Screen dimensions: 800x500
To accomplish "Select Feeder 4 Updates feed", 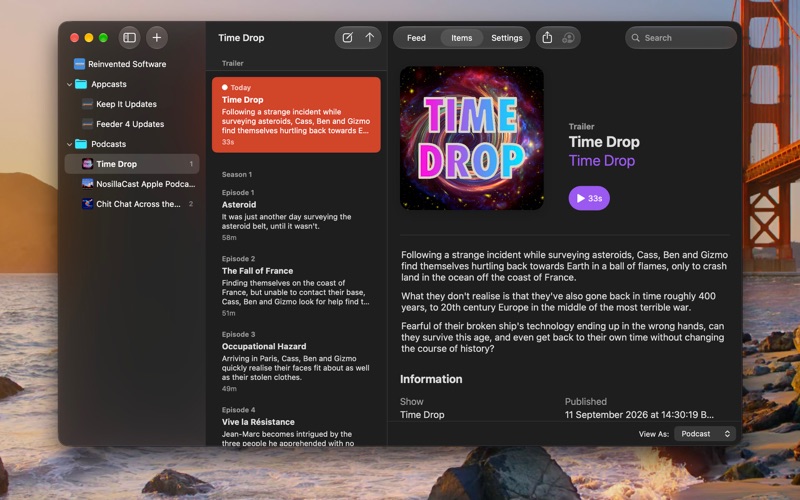I will [x=132, y=124].
